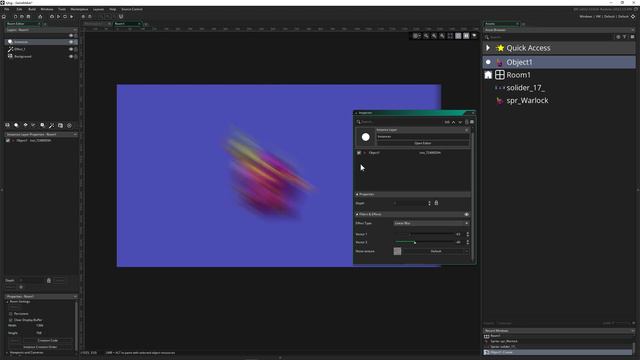Click Create Layer Folder icon
The image size is (640, 360).
coord(60,125)
